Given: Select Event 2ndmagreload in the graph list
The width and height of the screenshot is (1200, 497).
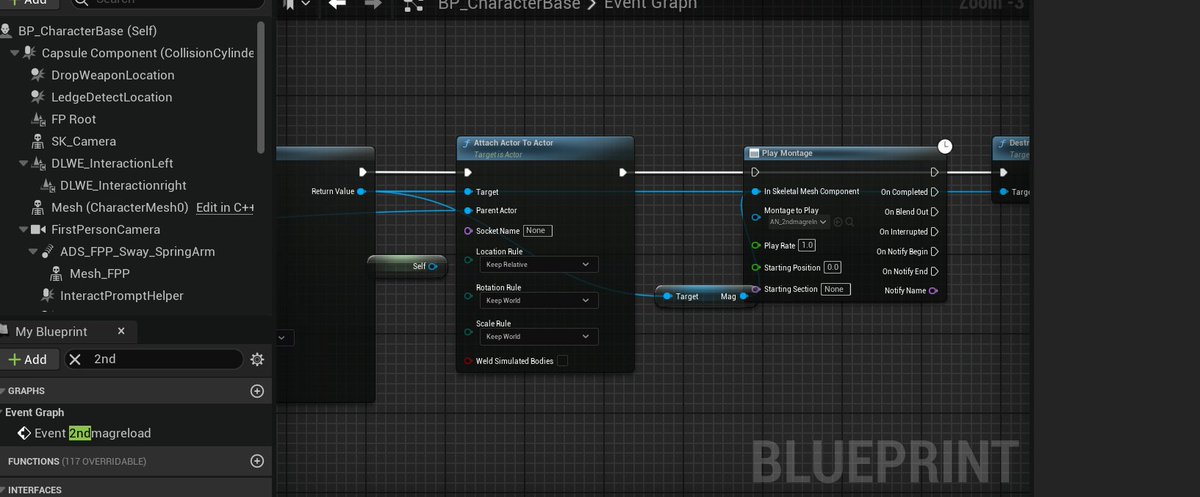Looking at the screenshot, I should [93, 433].
